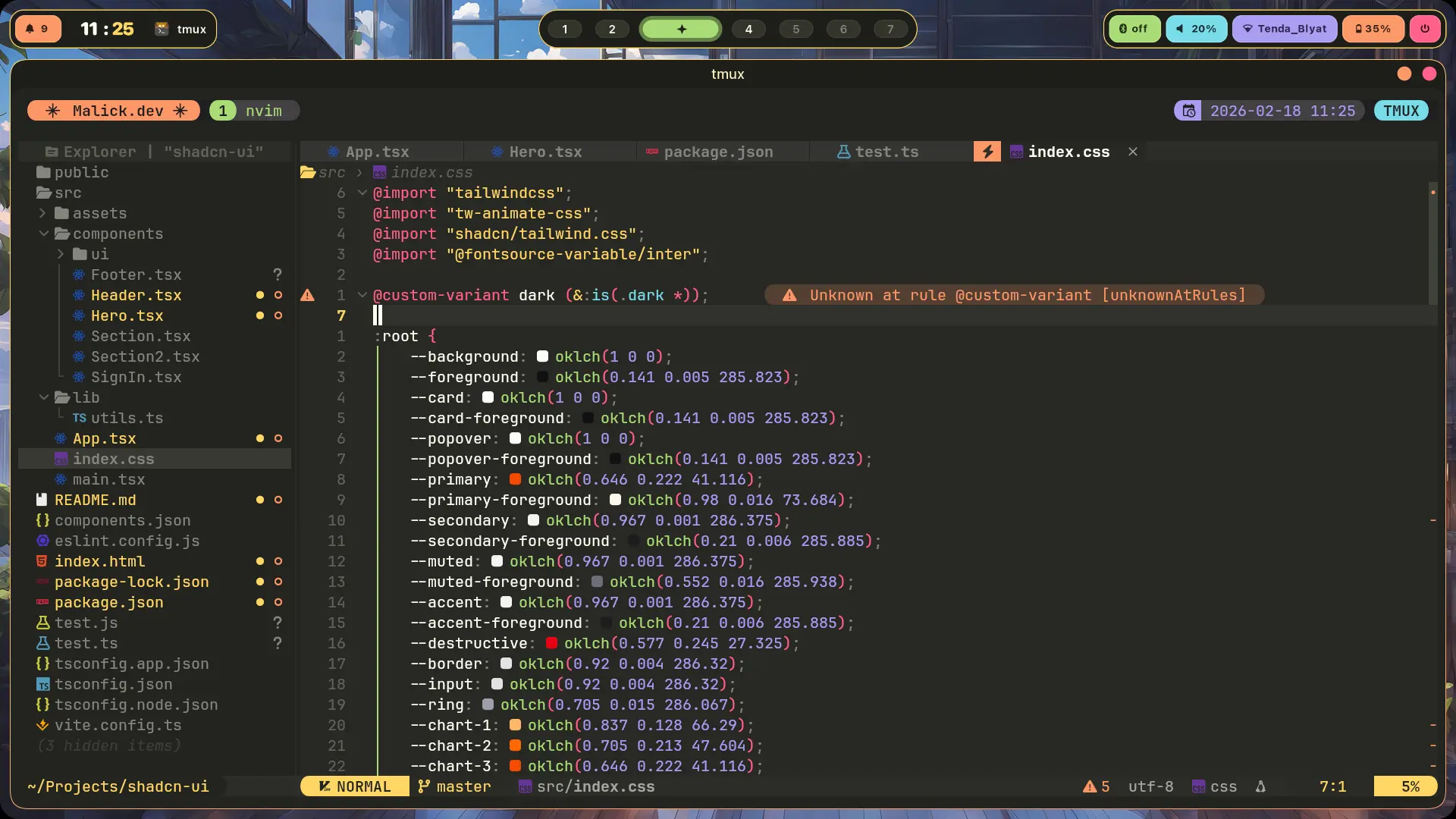Image resolution: width=1456 pixels, height=819 pixels.
Task: Open the test.ts buffer tab
Action: click(x=886, y=152)
